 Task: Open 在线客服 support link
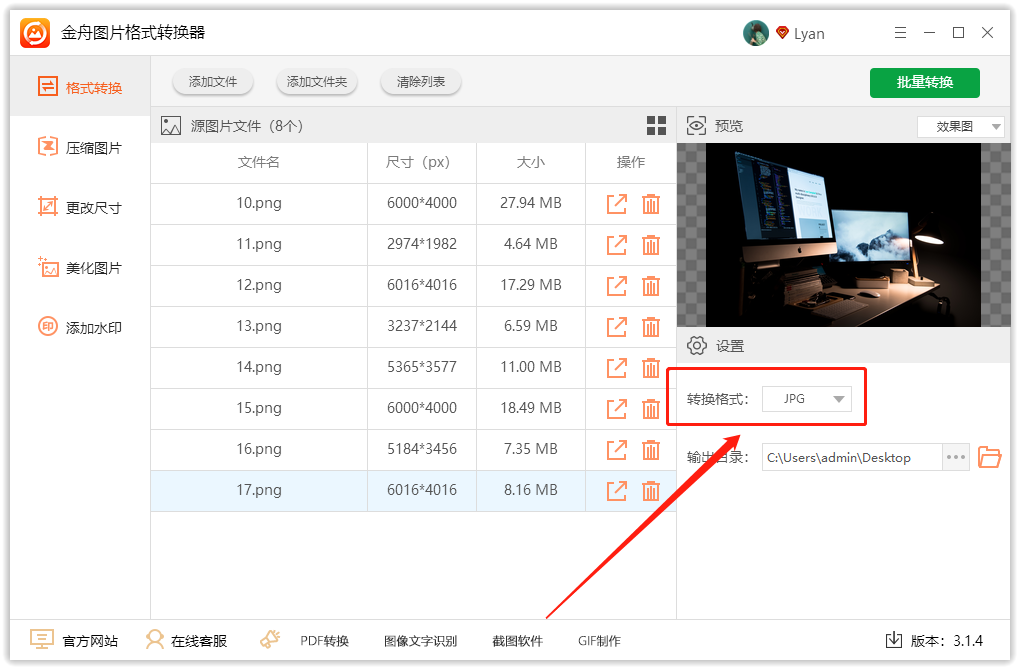click(186, 641)
